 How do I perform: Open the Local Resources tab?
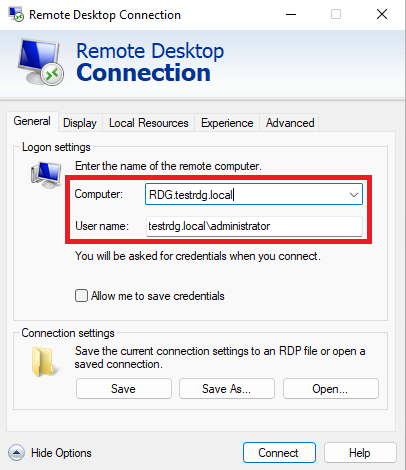[x=149, y=123]
